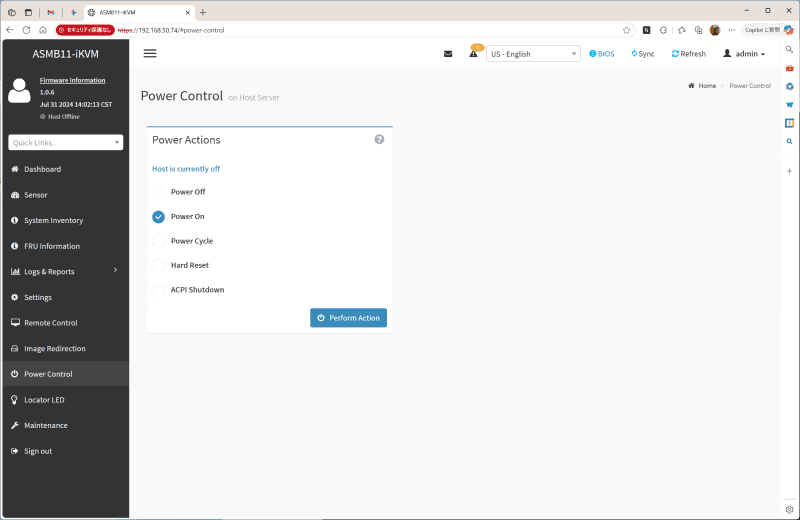Click the Notion extension icon in toolbar
The width and height of the screenshot is (800, 520).
646,30
